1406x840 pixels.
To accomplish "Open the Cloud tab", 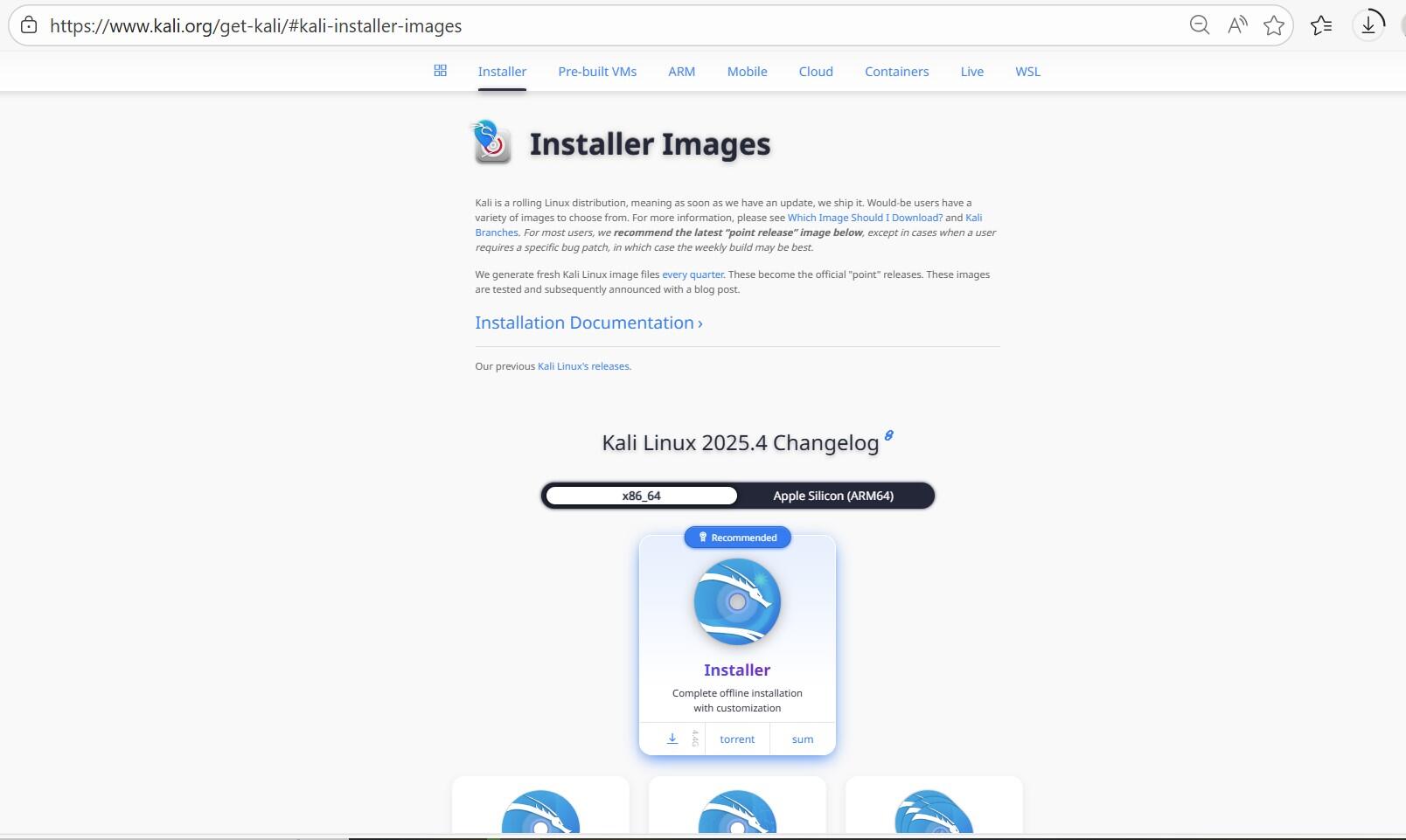I will 815,71.
